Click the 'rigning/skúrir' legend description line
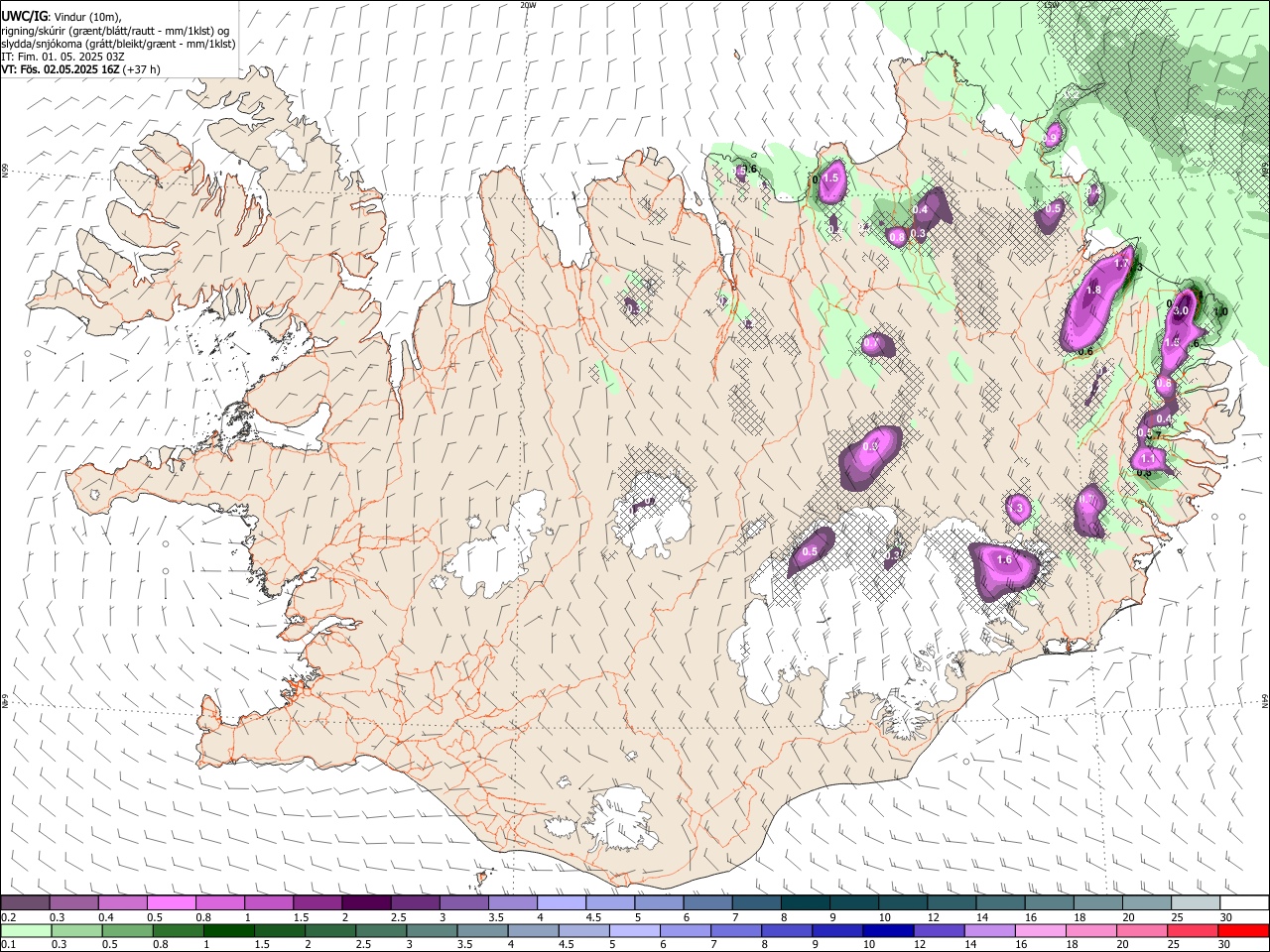 [115, 31]
